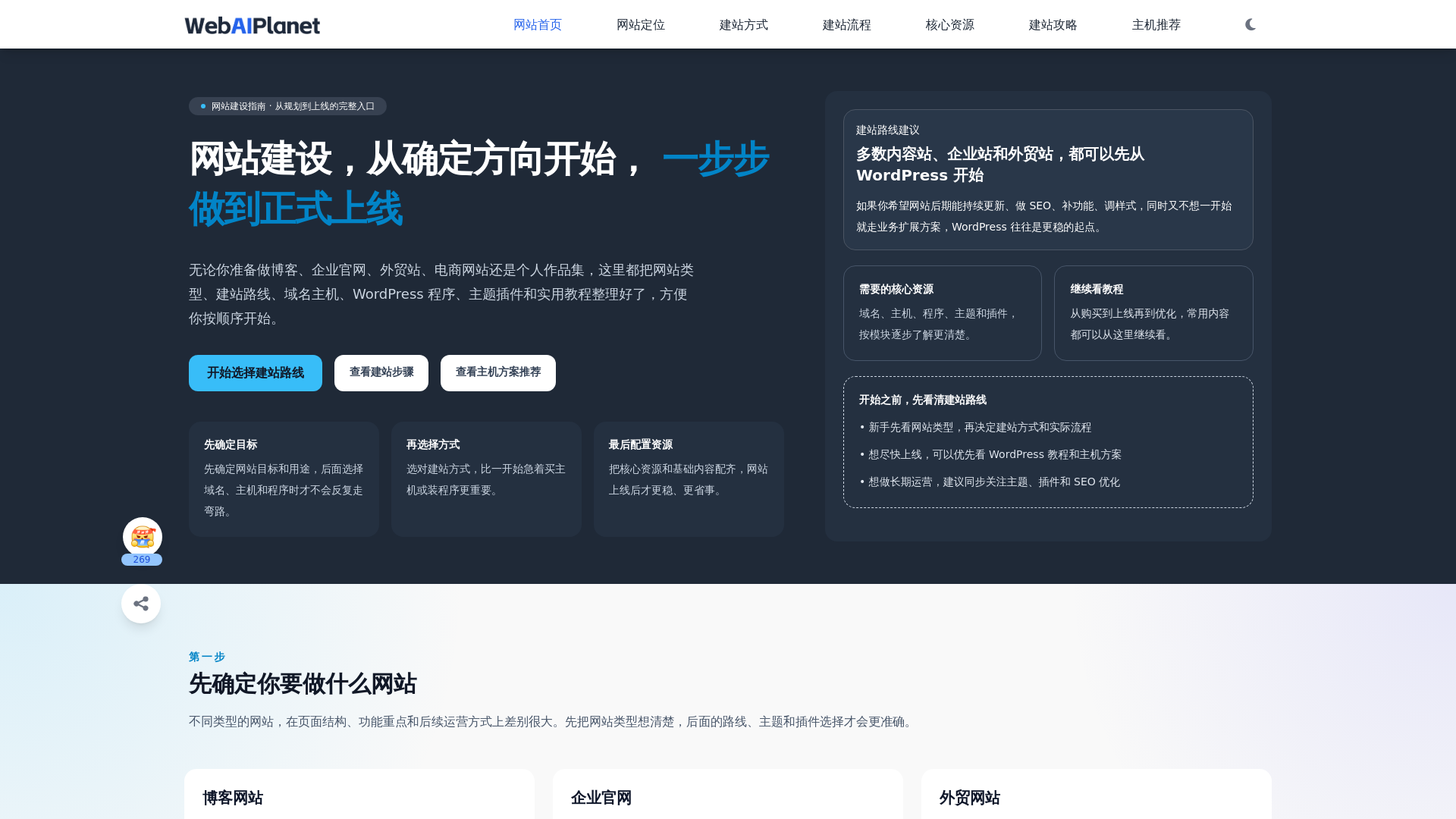Click the WebAIPlanet logo

[253, 25]
